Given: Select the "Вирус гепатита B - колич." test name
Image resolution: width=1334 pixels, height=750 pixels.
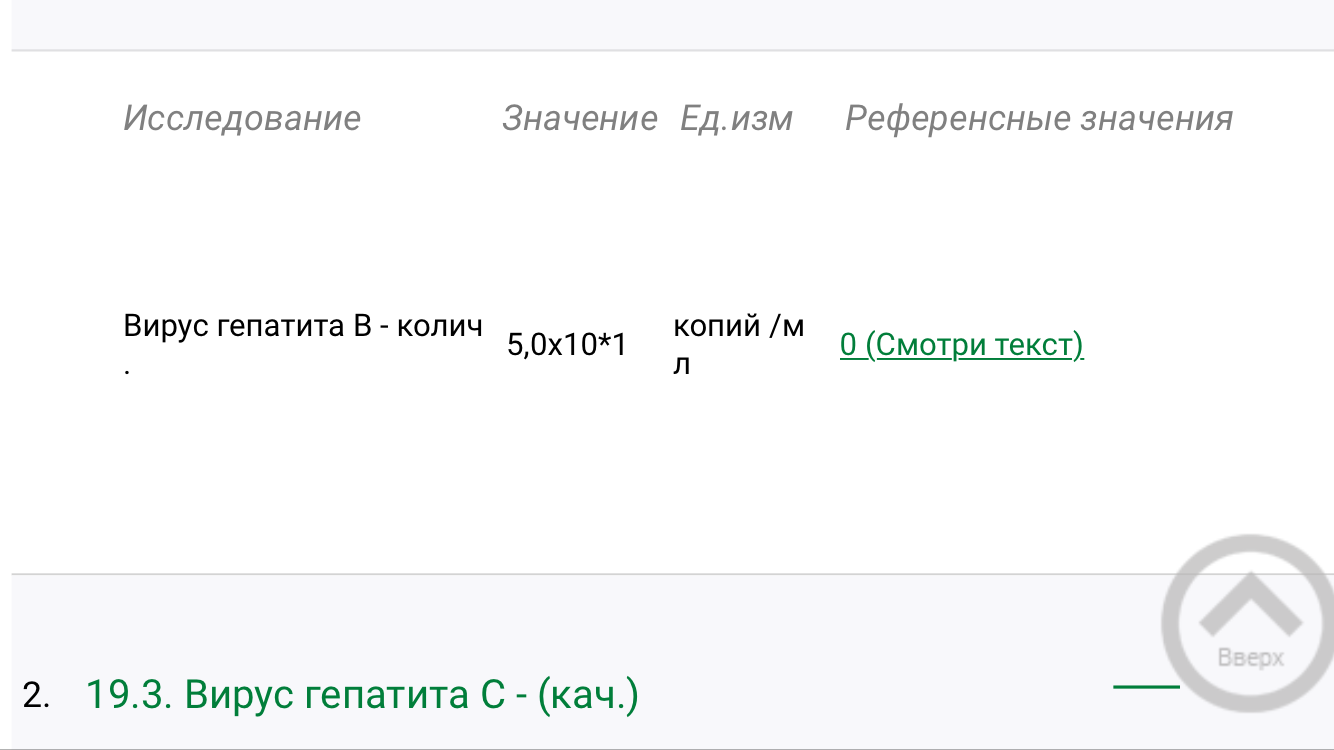Looking at the screenshot, I should tap(303, 327).
